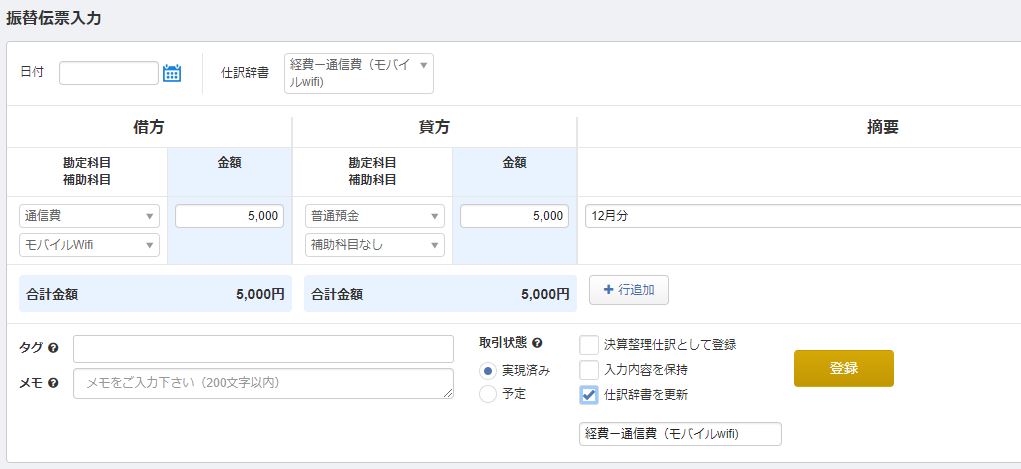Select the 予定 radio button
Screen dimensions: 1021x469
(x=488, y=394)
